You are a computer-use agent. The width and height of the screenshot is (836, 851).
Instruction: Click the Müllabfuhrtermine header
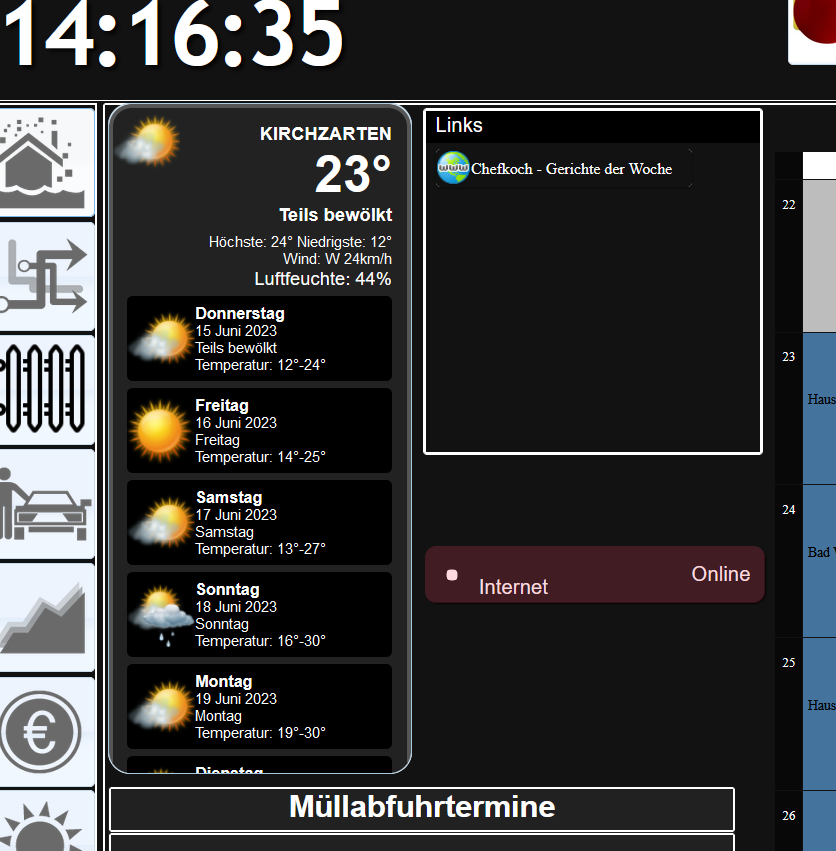click(x=422, y=808)
